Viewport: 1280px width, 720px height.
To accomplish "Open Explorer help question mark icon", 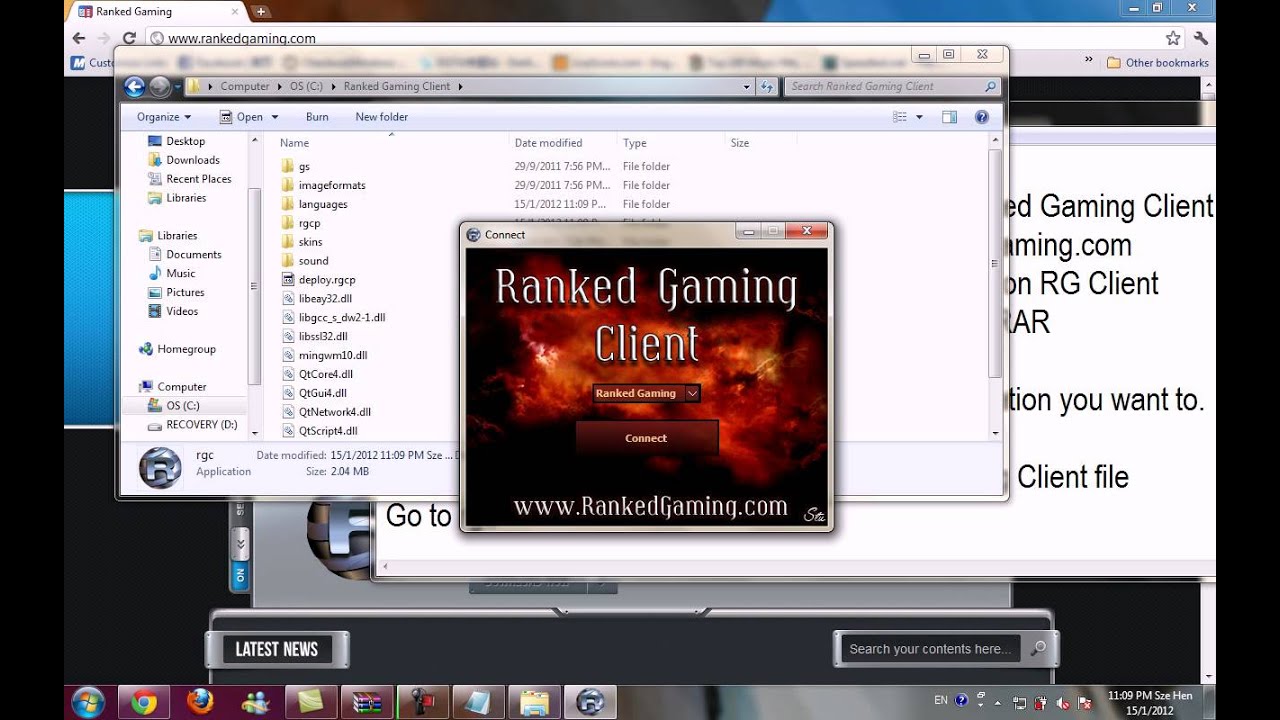I will (982, 117).
